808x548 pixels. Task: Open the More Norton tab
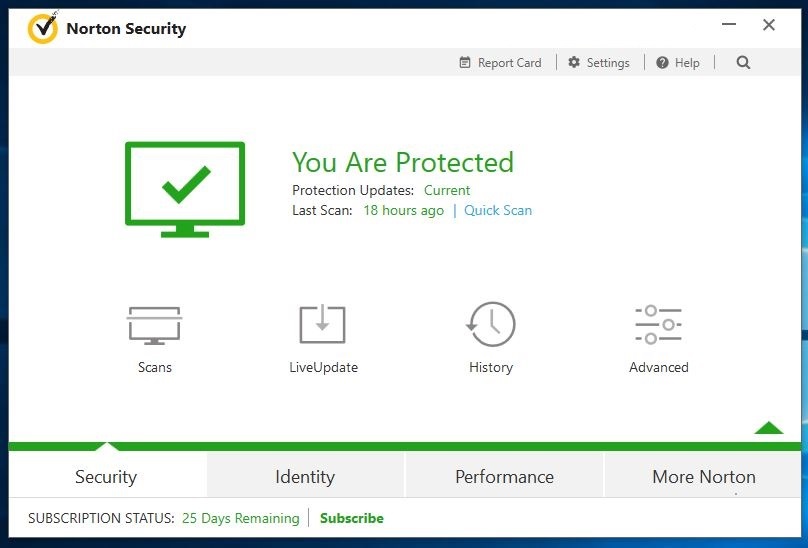pyautogui.click(x=704, y=477)
